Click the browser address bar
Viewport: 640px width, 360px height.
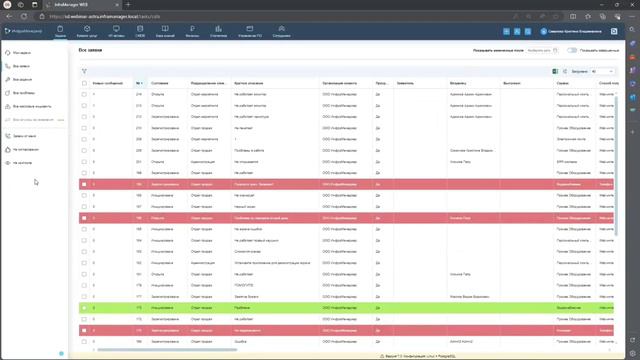click(278, 16)
